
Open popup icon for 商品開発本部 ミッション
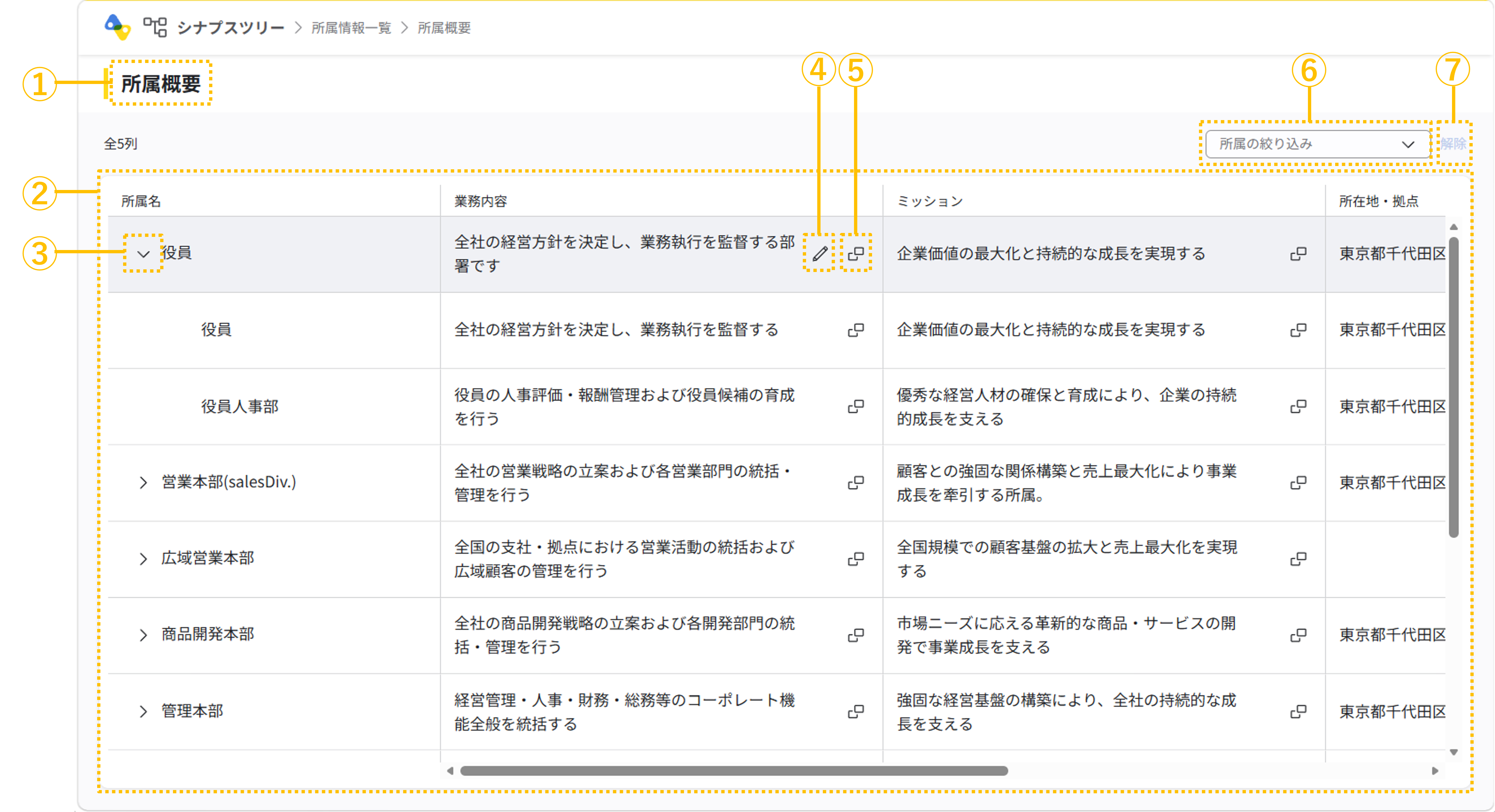click(x=1298, y=635)
